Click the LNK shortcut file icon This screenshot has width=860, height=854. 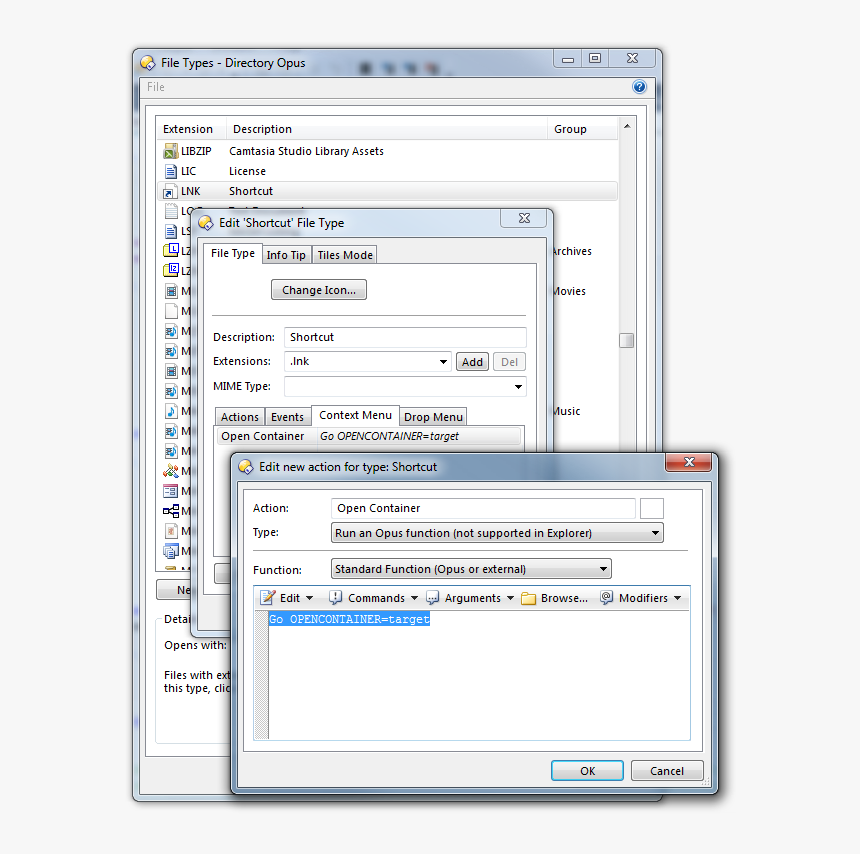[171, 191]
